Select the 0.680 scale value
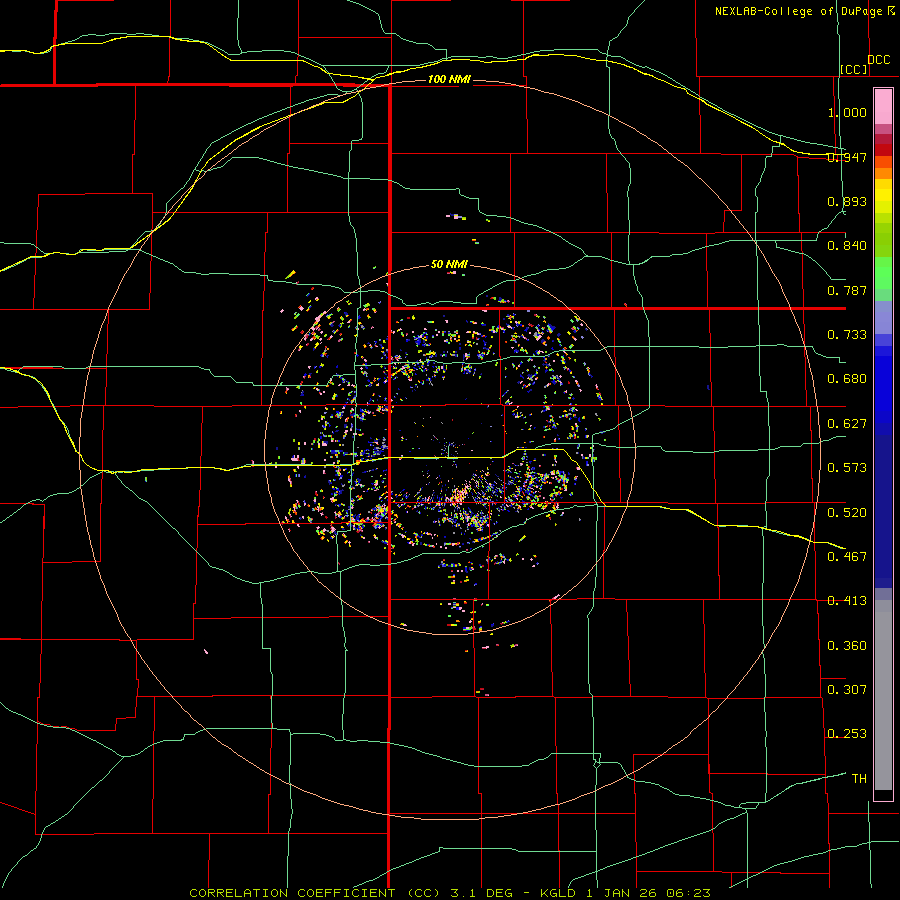900x900 pixels. [847, 379]
